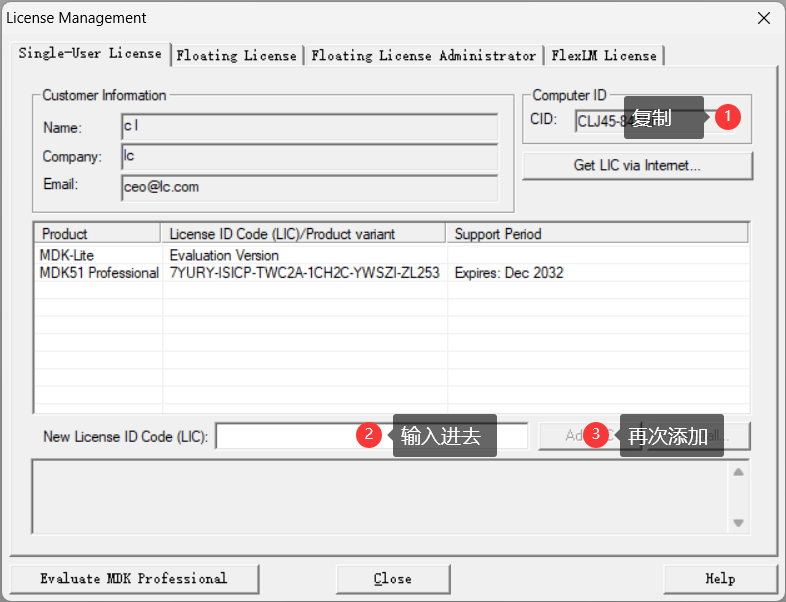Click the 再次添加 annotation label

pyautogui.click(x=671, y=436)
